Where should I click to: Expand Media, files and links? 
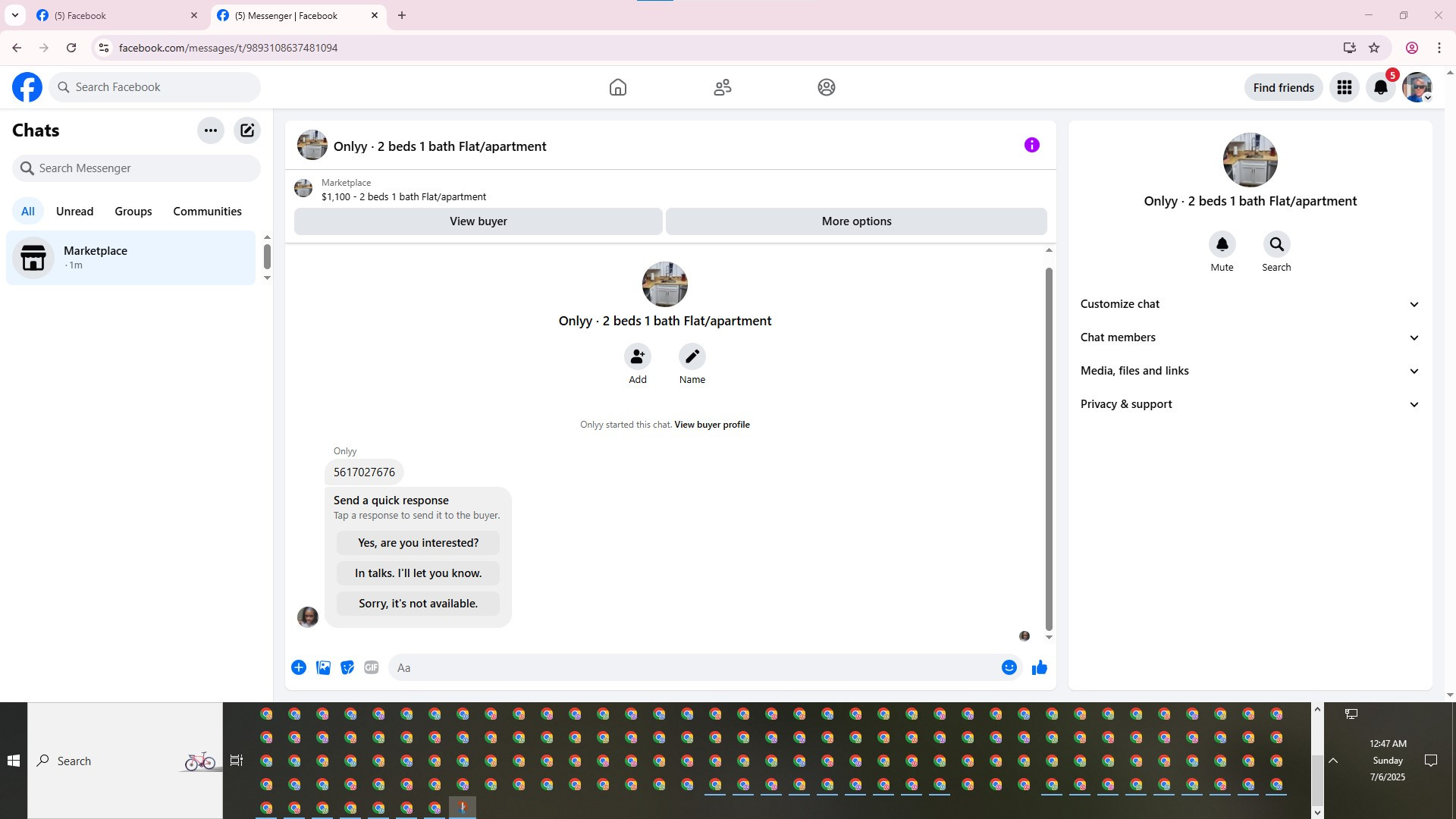tap(1249, 371)
